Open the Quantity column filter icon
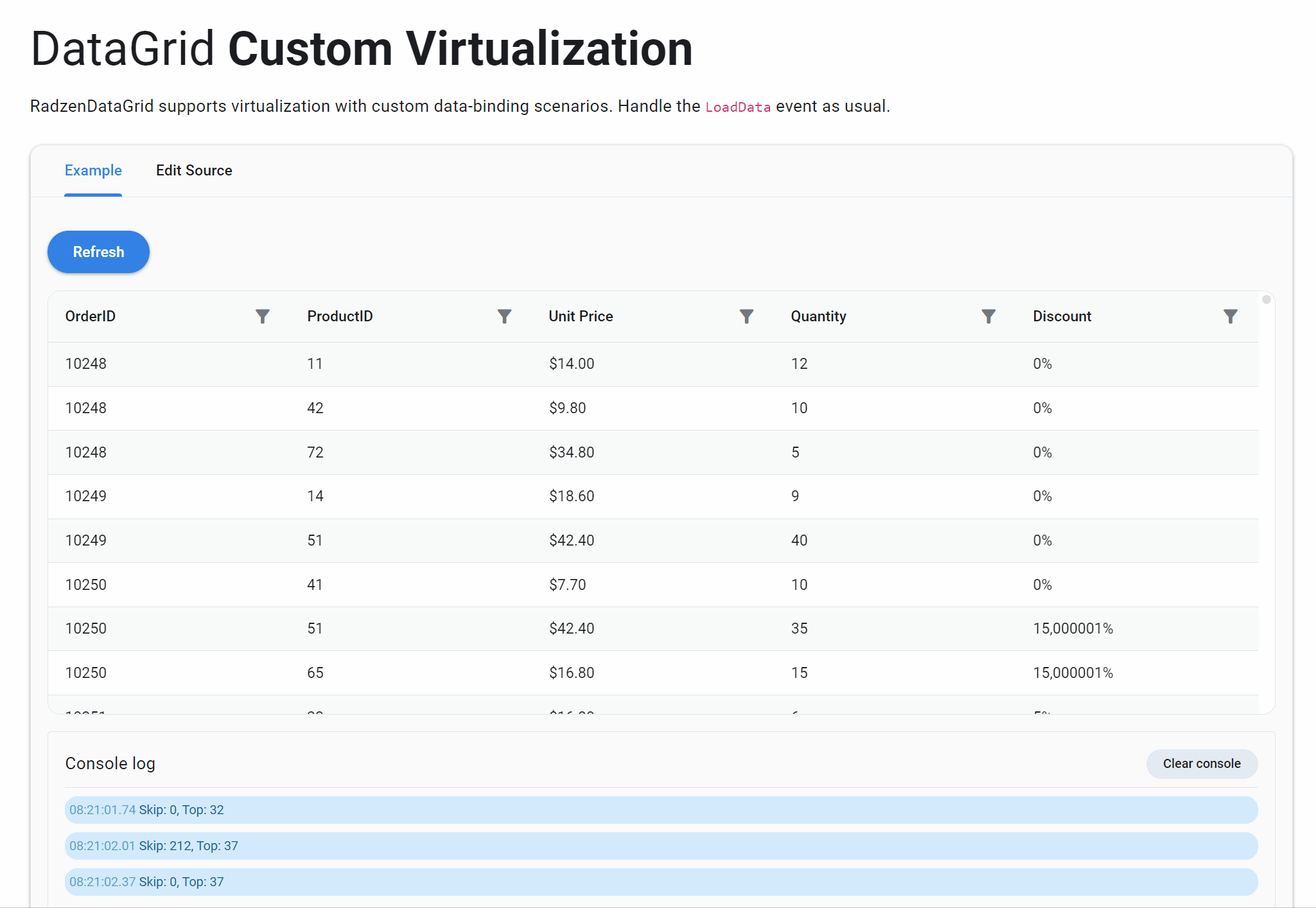Image resolution: width=1316 pixels, height=908 pixels. (988, 316)
